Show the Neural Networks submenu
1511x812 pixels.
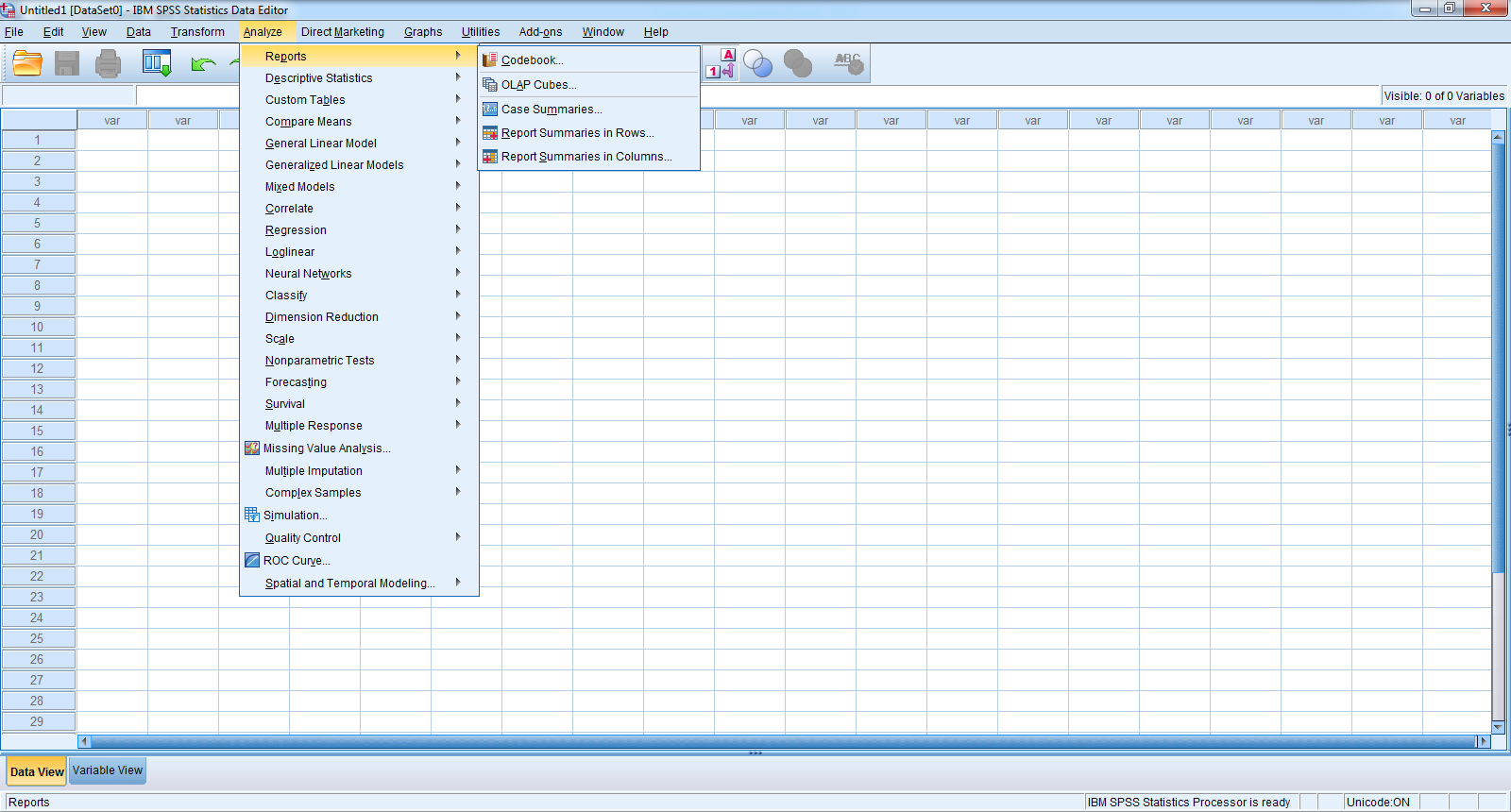pos(359,274)
